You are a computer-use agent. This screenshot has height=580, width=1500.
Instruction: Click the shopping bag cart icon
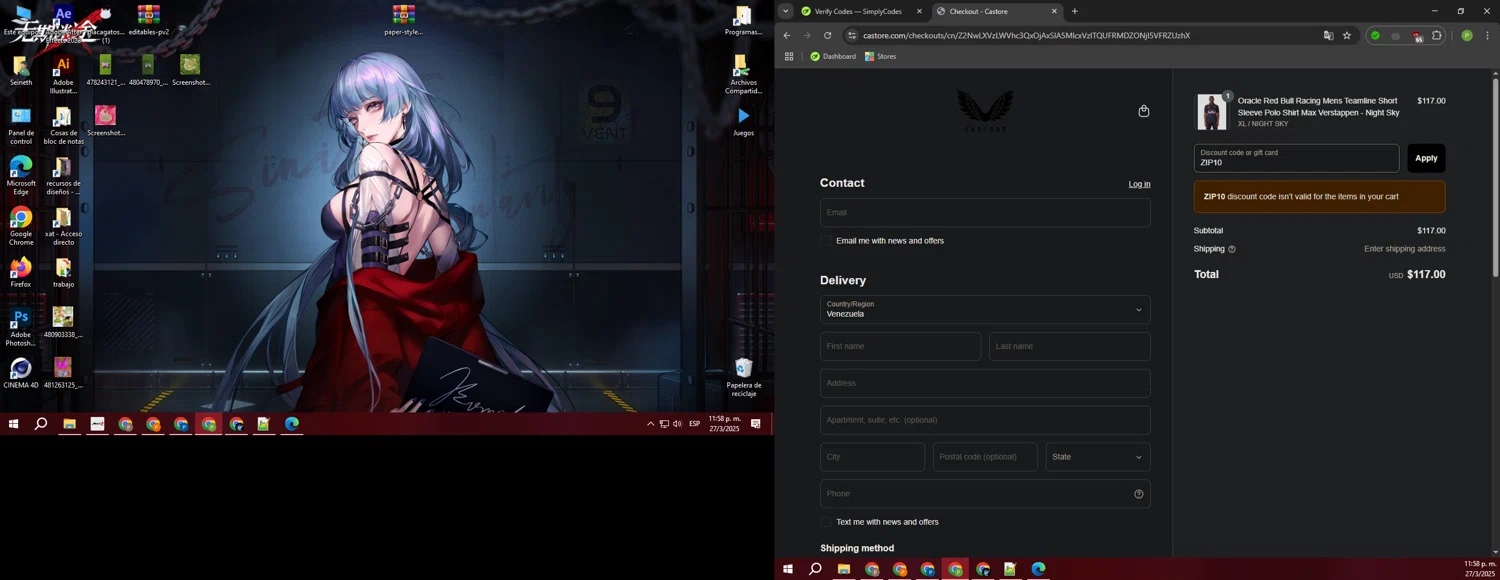1144,111
